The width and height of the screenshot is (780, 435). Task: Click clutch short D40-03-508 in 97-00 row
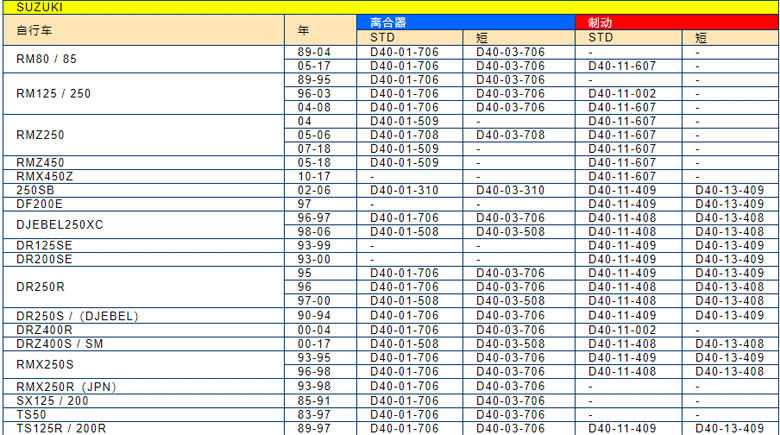point(510,301)
